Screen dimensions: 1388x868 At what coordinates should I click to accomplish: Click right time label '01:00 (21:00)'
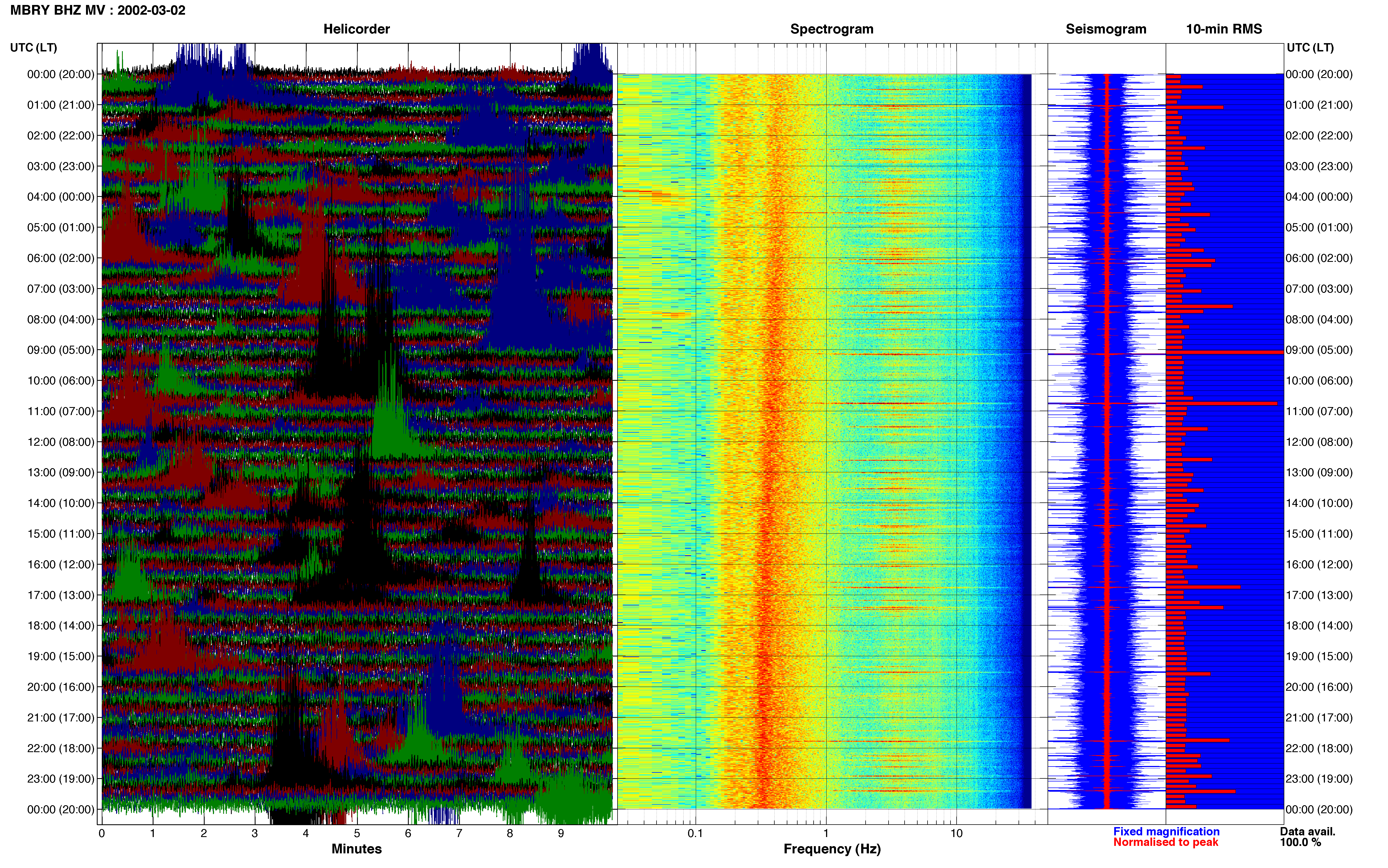point(1319,105)
